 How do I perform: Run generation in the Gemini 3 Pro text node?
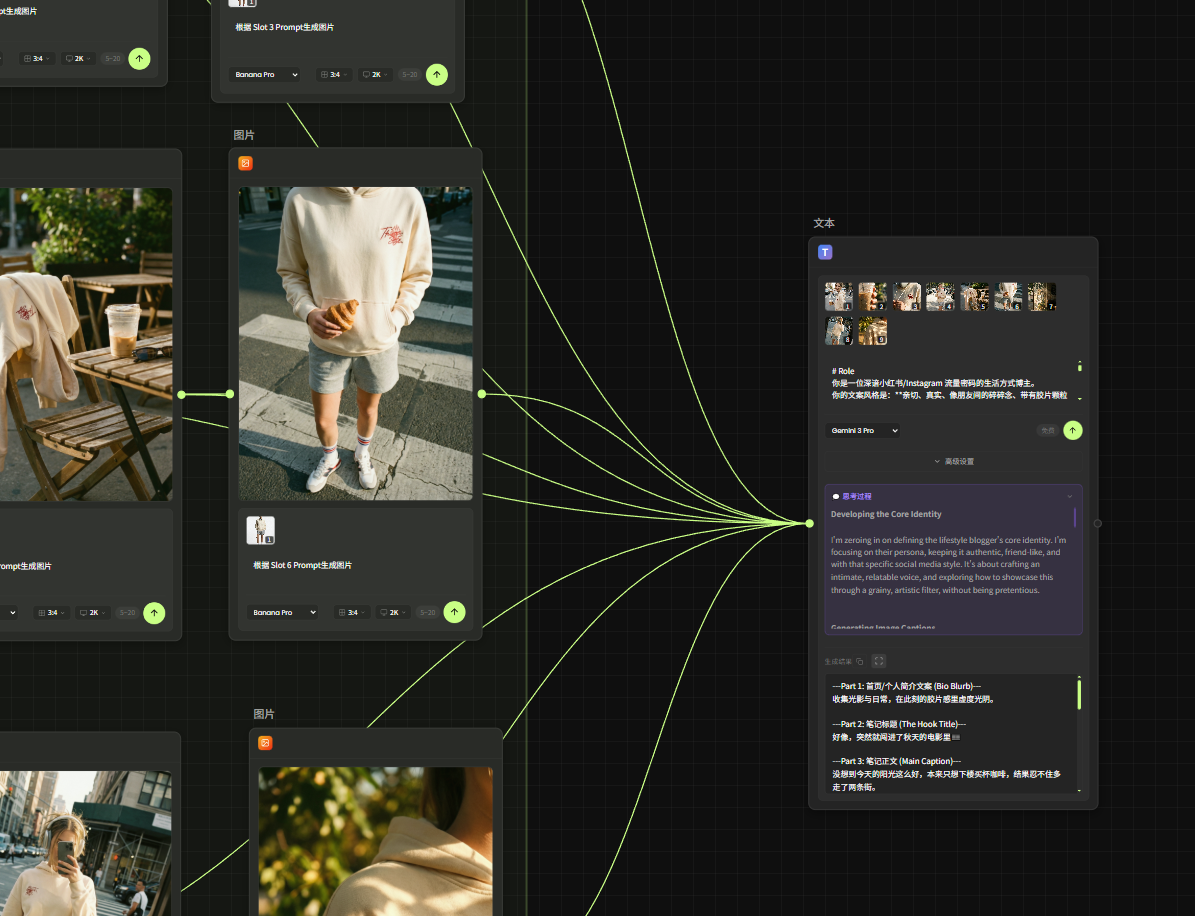(x=1072, y=430)
